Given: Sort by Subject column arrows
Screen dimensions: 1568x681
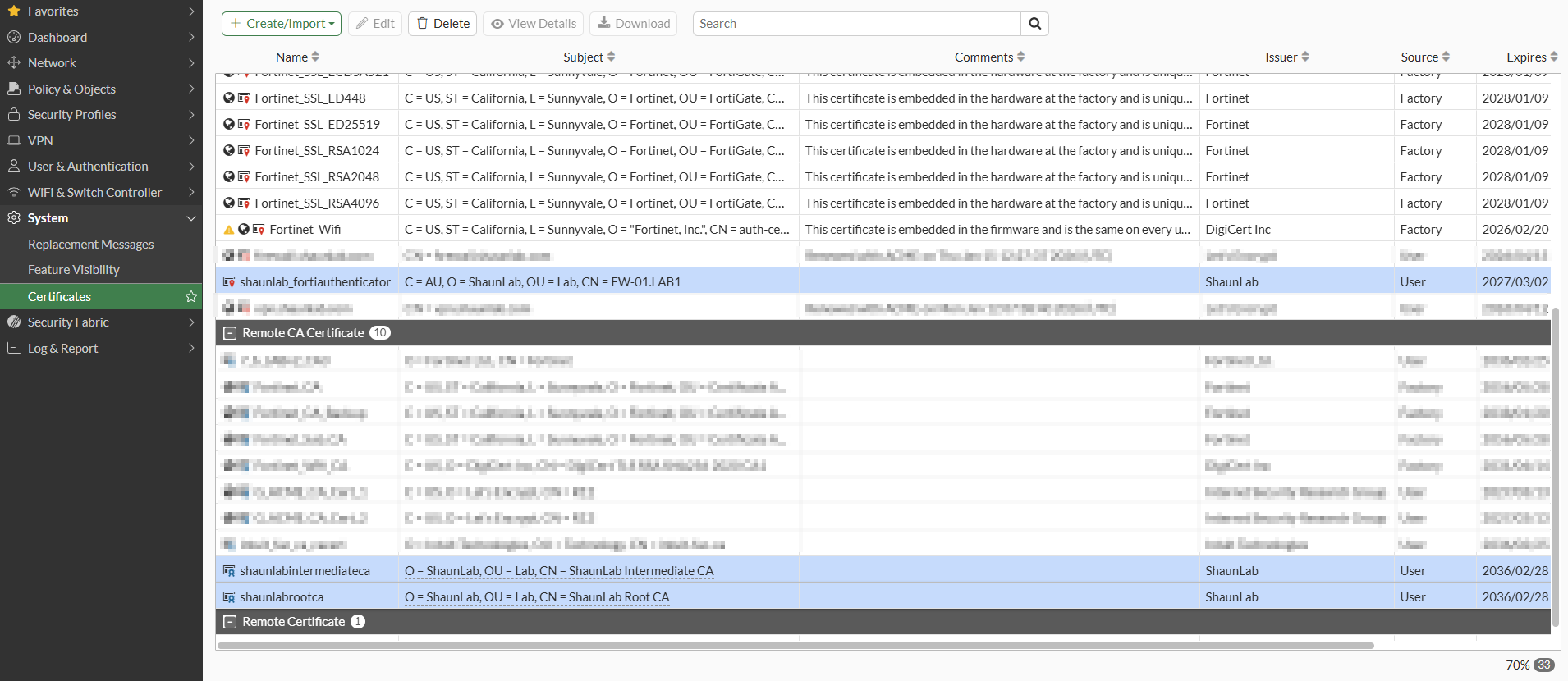Looking at the screenshot, I should coord(611,57).
